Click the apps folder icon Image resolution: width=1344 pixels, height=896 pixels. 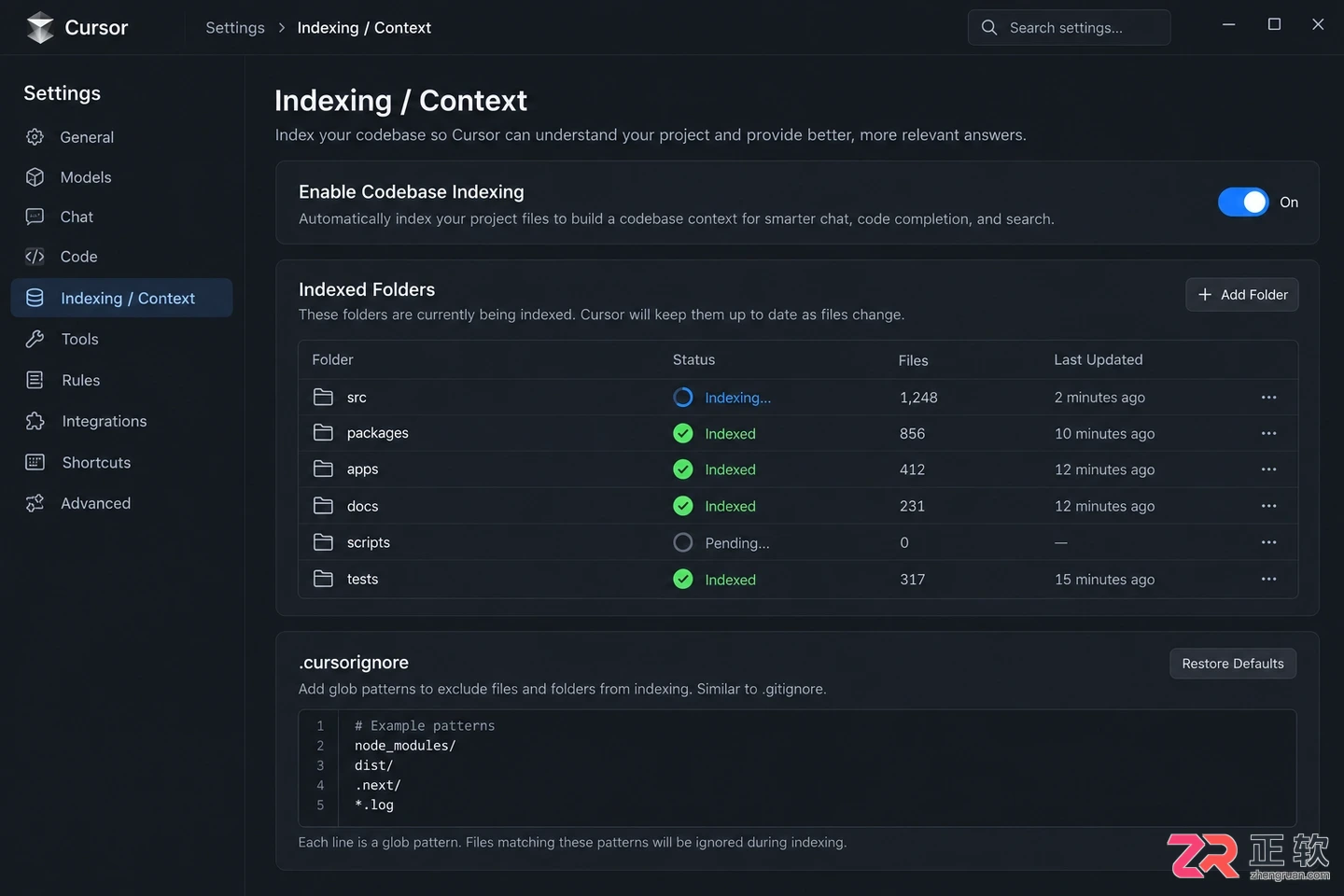(323, 469)
